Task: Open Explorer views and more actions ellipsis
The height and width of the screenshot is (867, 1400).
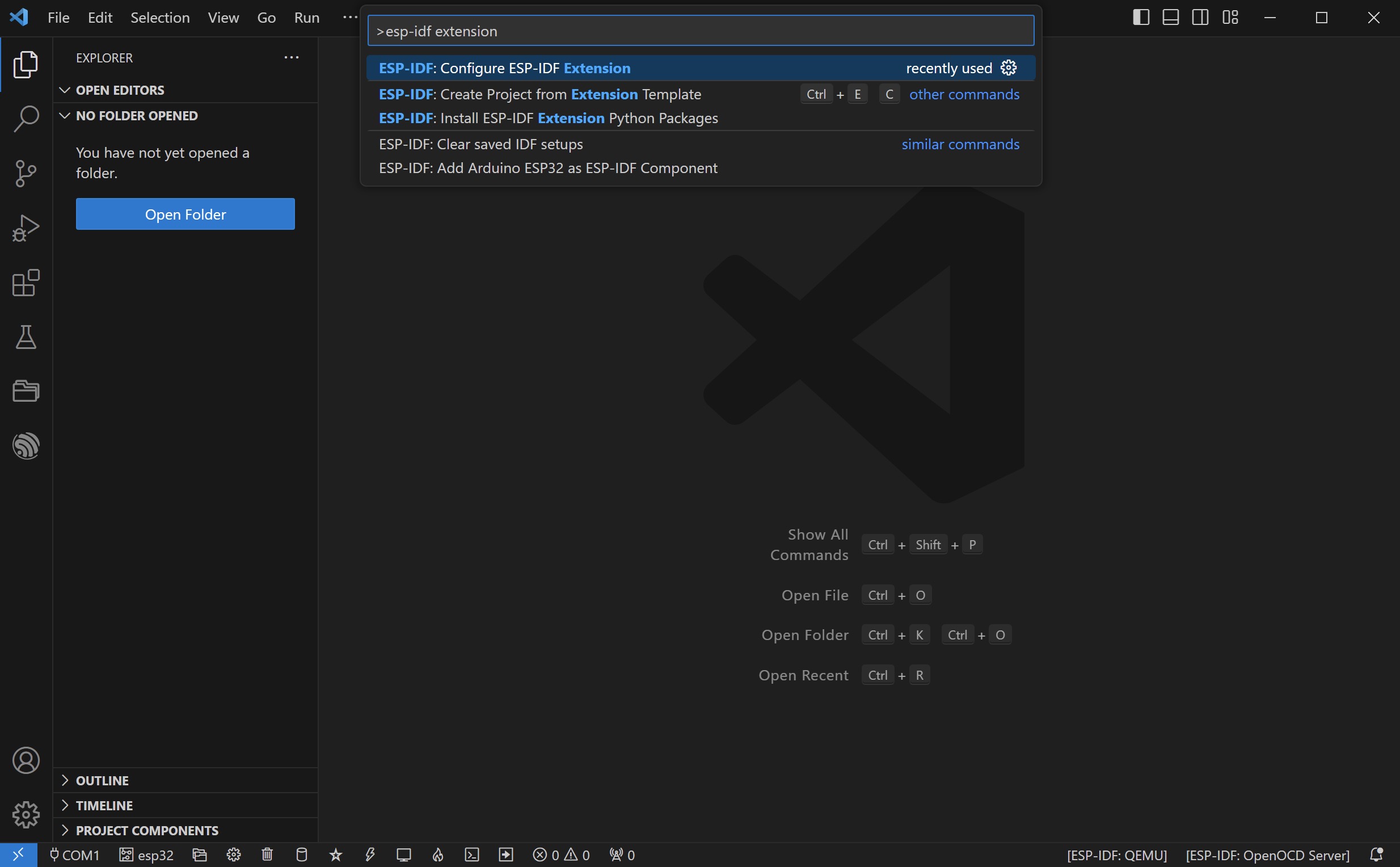Action: click(291, 57)
